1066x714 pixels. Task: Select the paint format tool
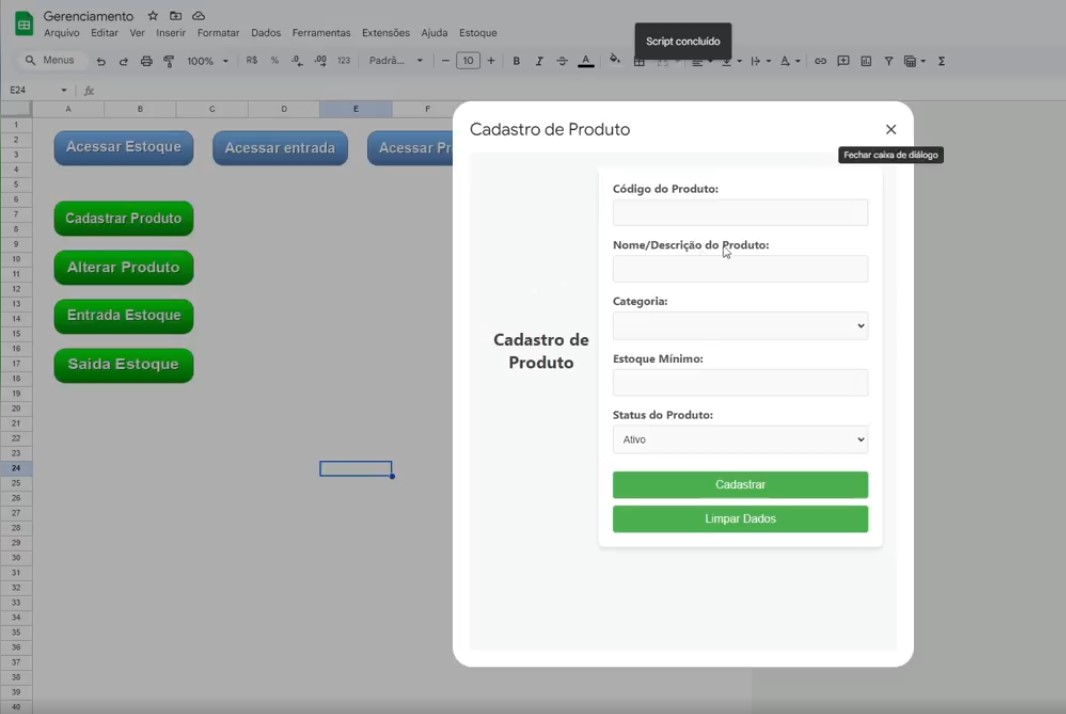169,61
